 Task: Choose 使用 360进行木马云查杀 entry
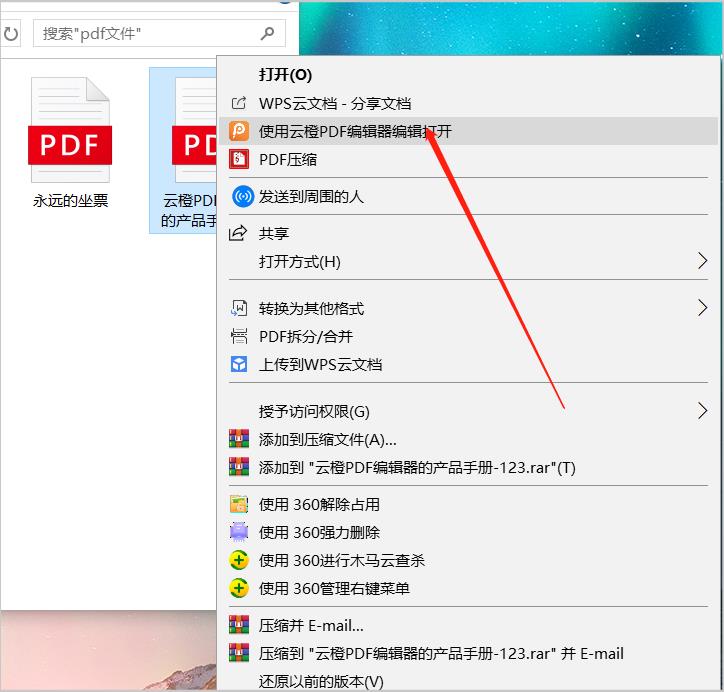click(x=468, y=560)
